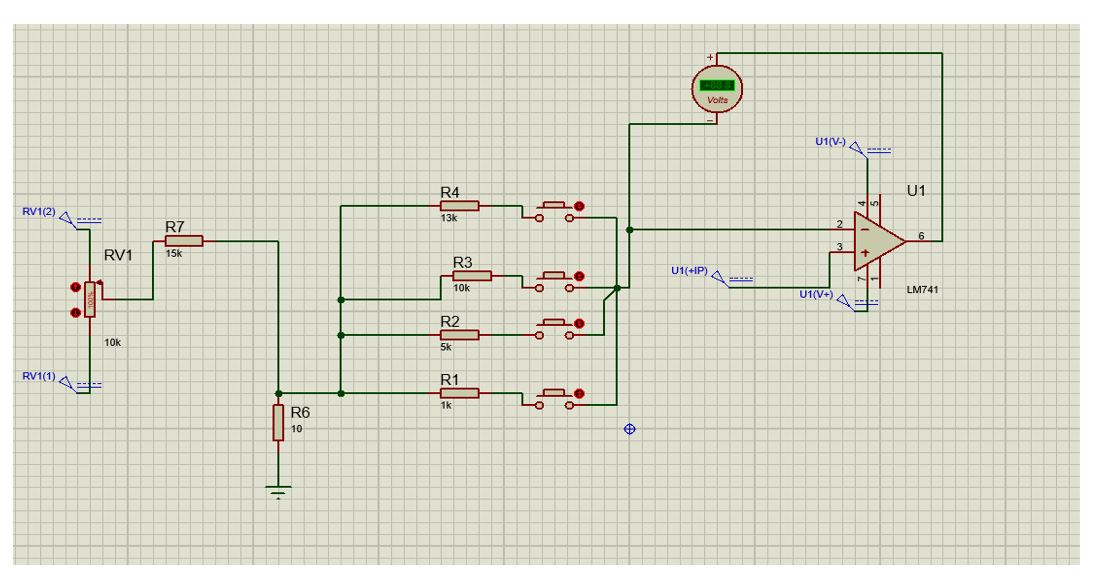Select the push-button switch after R4
Image resolution: width=1095 pixels, height=588 pixels.
[x=554, y=212]
